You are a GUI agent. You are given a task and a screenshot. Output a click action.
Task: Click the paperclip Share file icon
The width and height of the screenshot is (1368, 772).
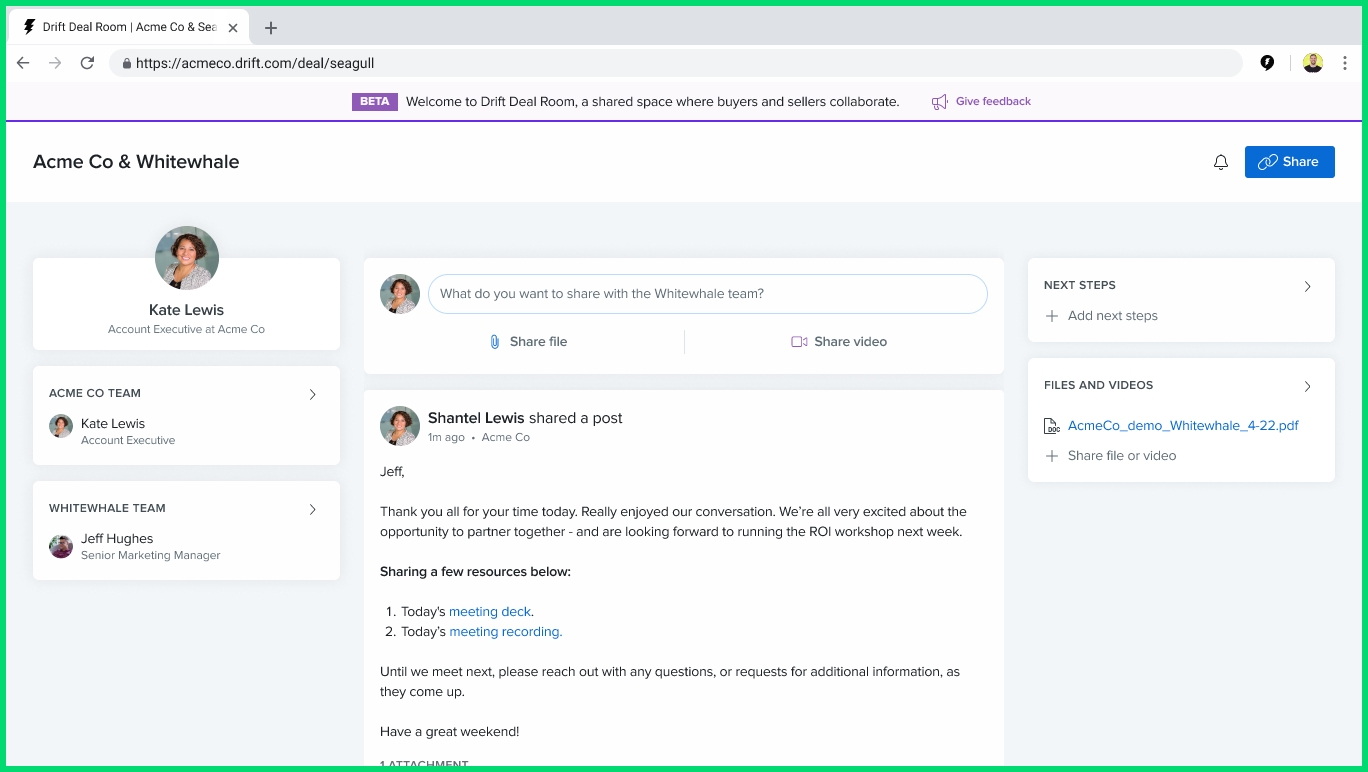coord(494,342)
